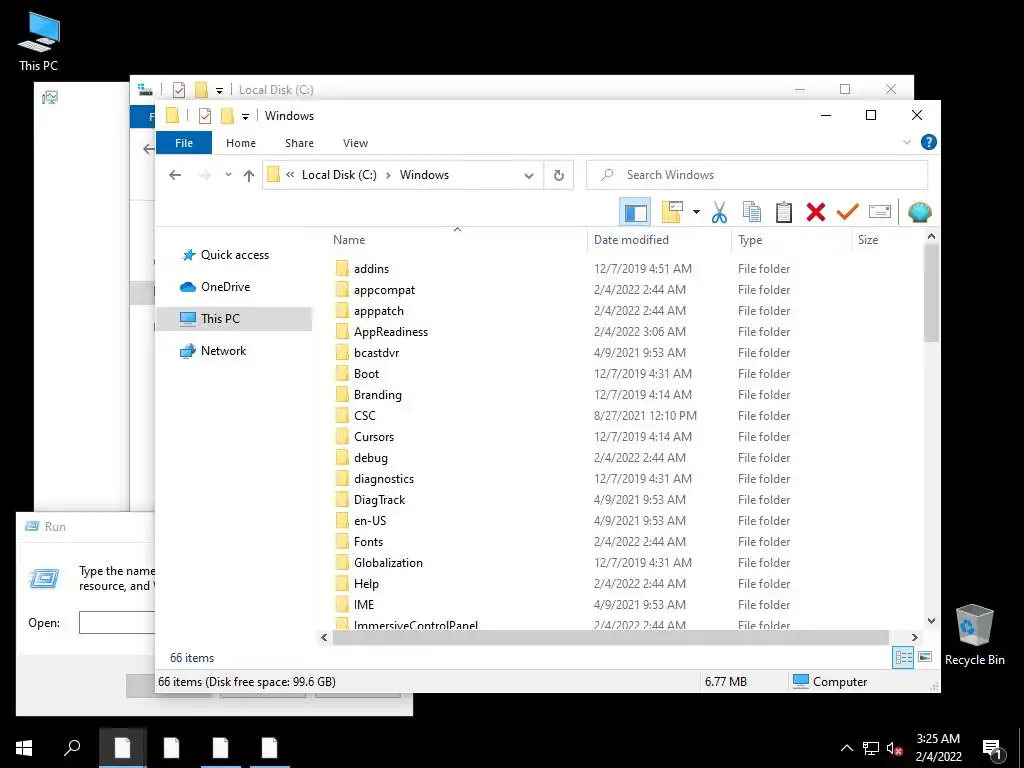Go back with the Back arrow
1024x768 pixels.
click(174, 175)
